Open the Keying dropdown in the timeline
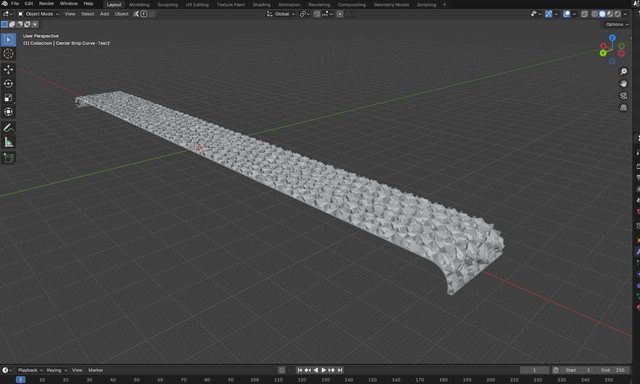Viewport: 640px width, 384px height. coord(56,370)
